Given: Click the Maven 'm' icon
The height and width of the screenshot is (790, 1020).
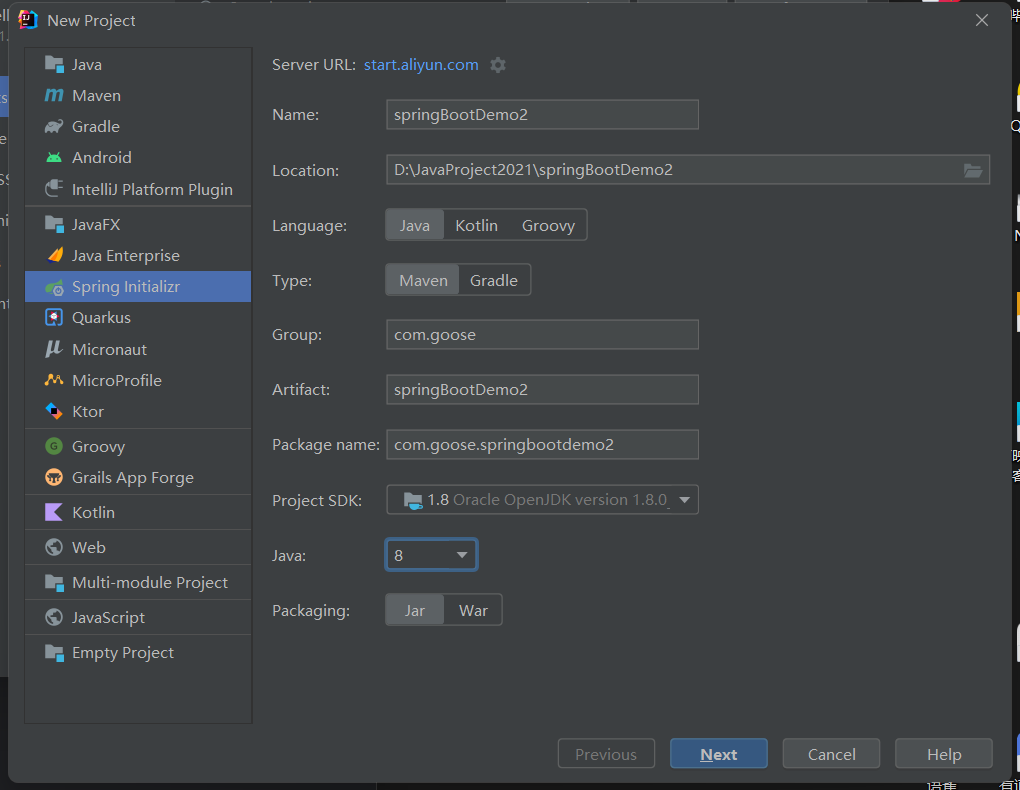Looking at the screenshot, I should [54, 96].
